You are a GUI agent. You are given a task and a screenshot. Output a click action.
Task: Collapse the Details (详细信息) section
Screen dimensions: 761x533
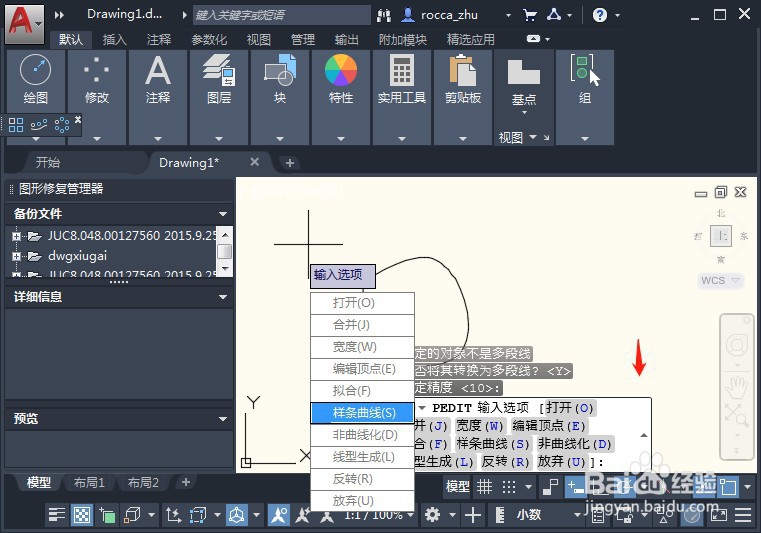click(x=223, y=297)
